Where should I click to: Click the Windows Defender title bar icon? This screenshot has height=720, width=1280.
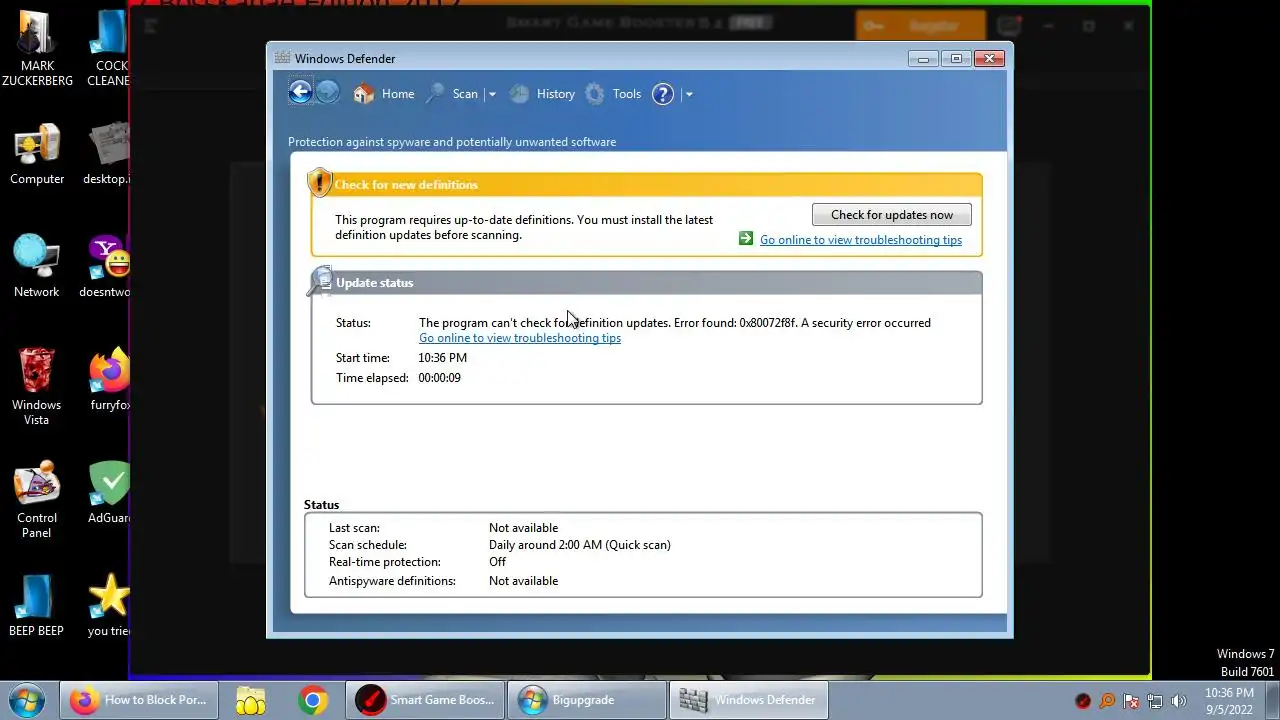click(282, 58)
